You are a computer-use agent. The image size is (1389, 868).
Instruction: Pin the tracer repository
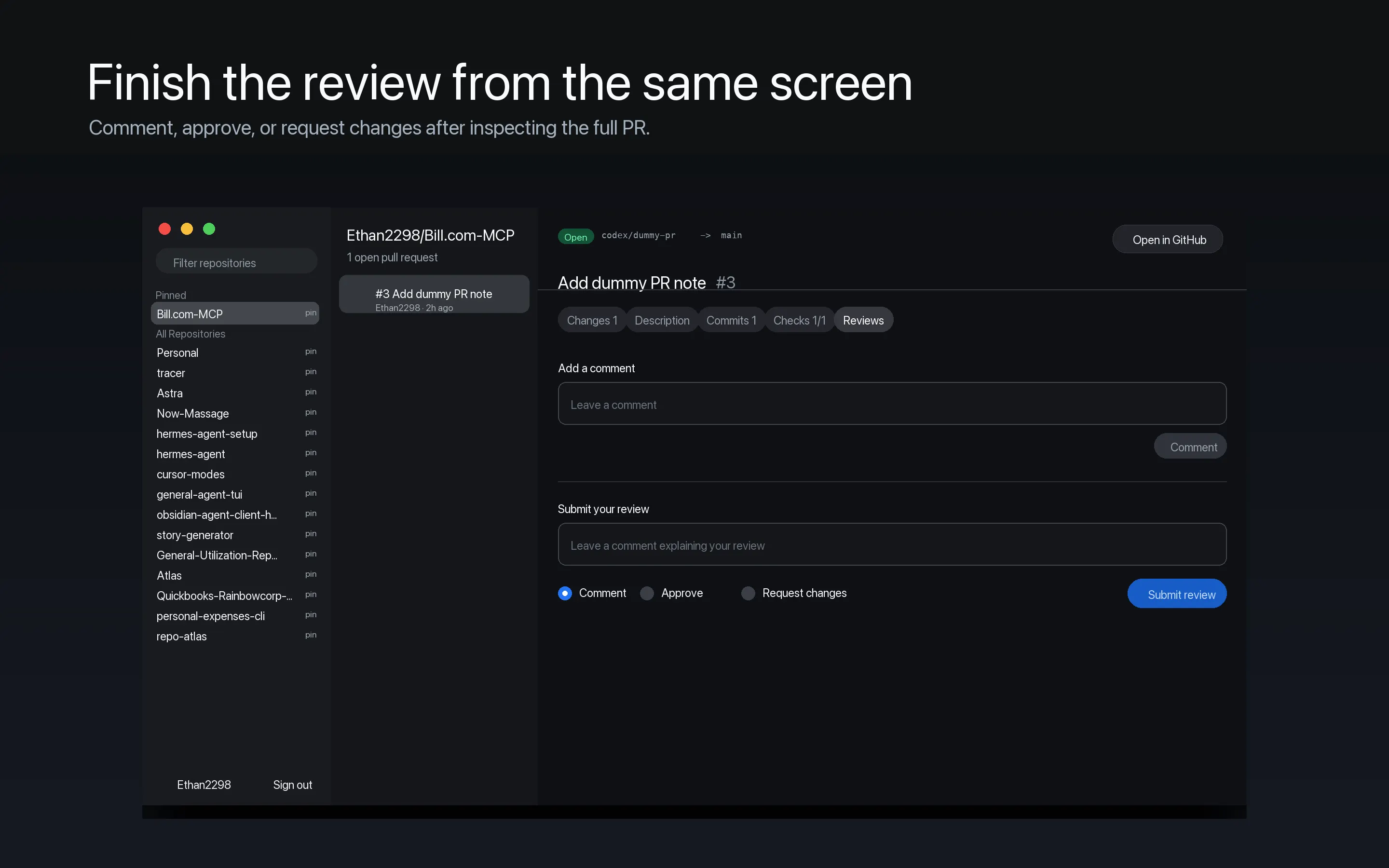311,371
